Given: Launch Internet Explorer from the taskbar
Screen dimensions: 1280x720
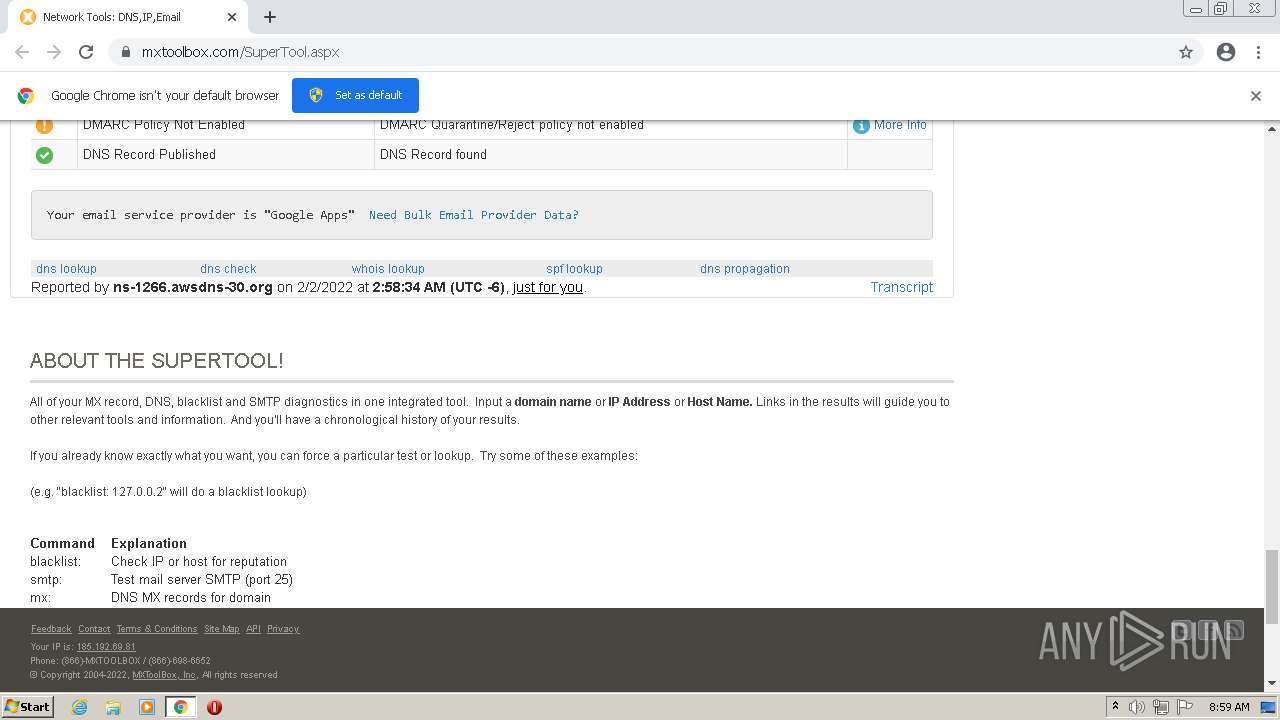Looking at the screenshot, I should coord(79,707).
